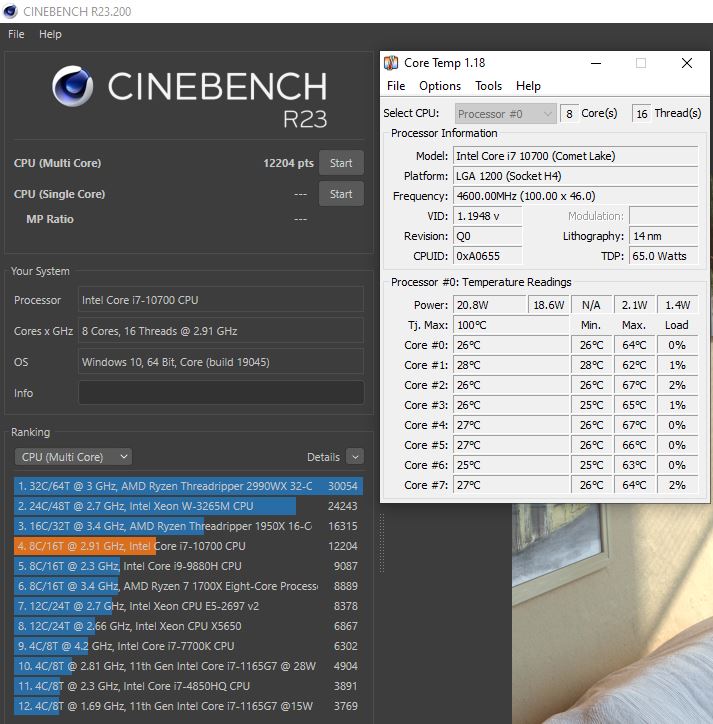Select ranking row 6 Ryzen 7 1700X
Viewport: 713px width, 724px height.
pyautogui.click(x=188, y=586)
